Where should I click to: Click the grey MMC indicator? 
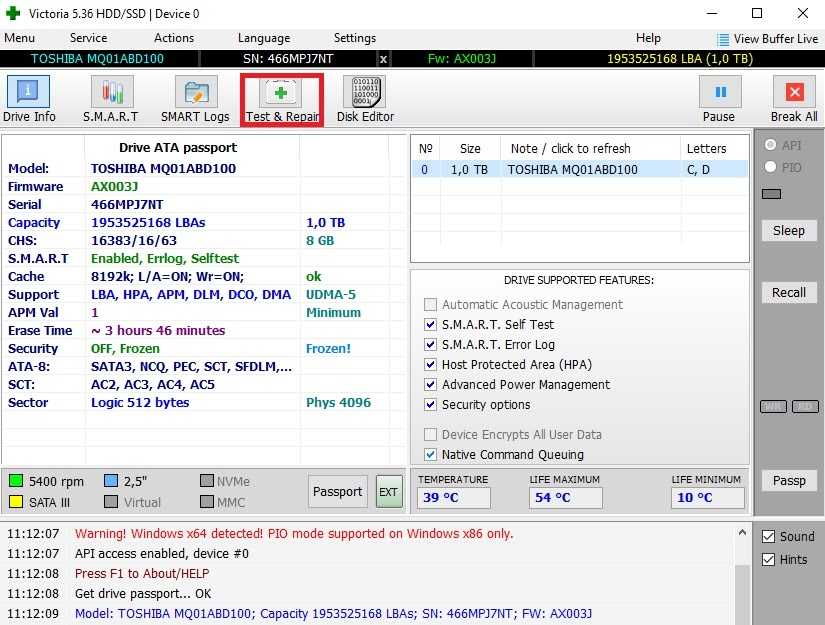(207, 502)
